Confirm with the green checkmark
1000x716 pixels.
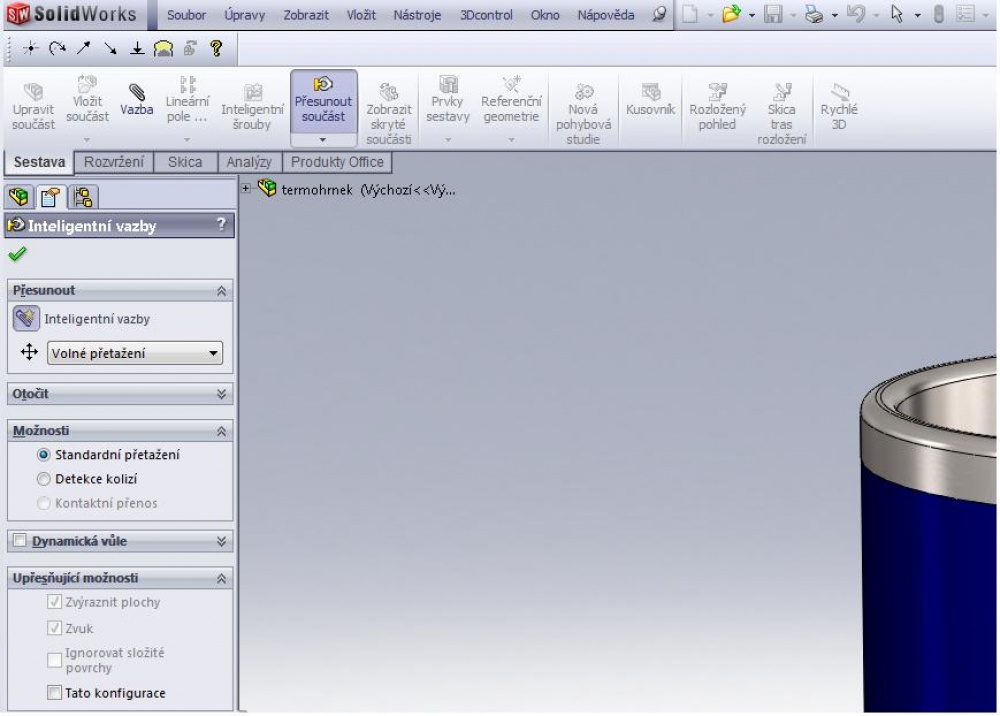[17, 254]
